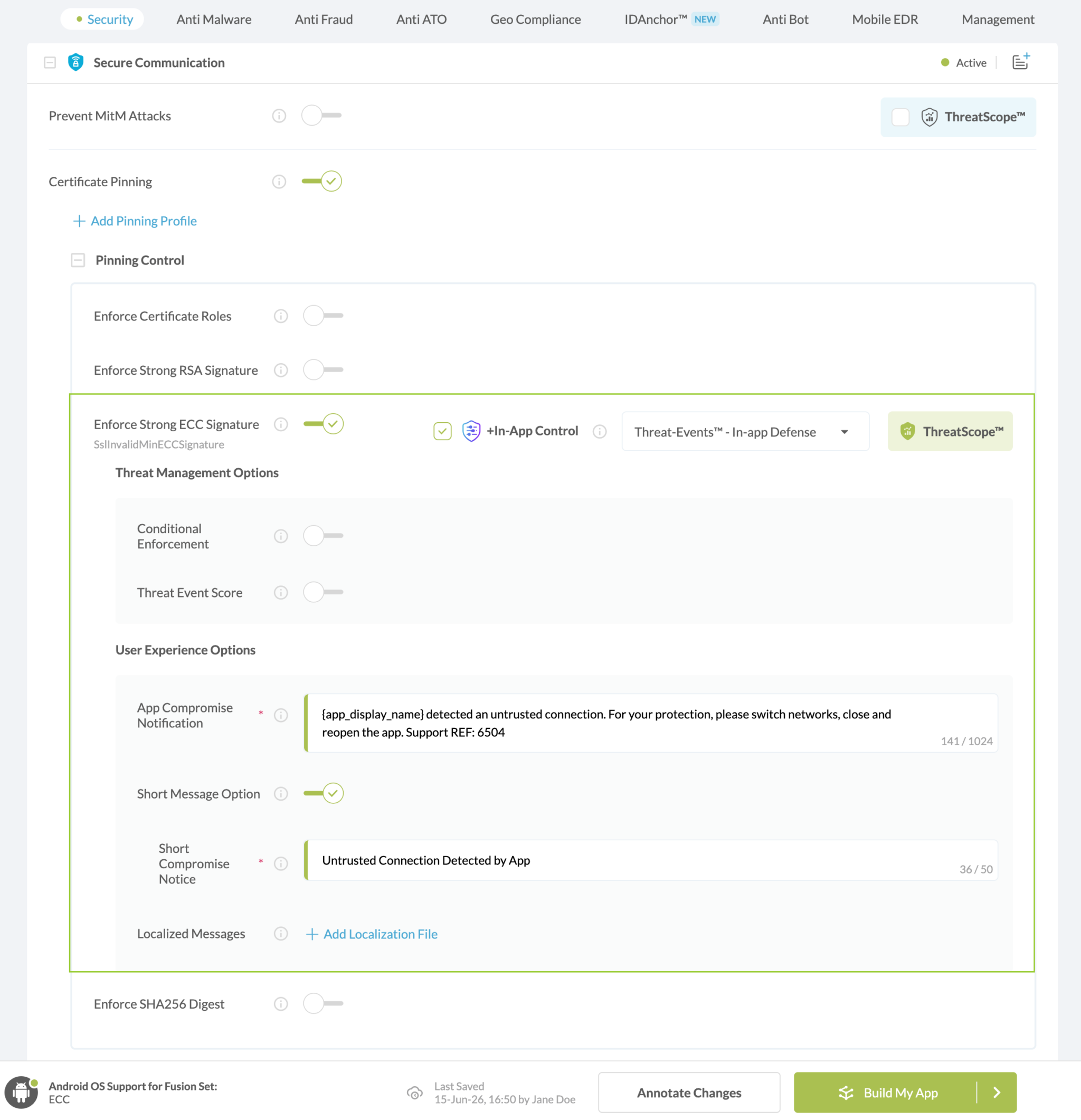Image resolution: width=1081 pixels, height=1120 pixels.
Task: Click the In-App Control shield icon
Action: [471, 431]
